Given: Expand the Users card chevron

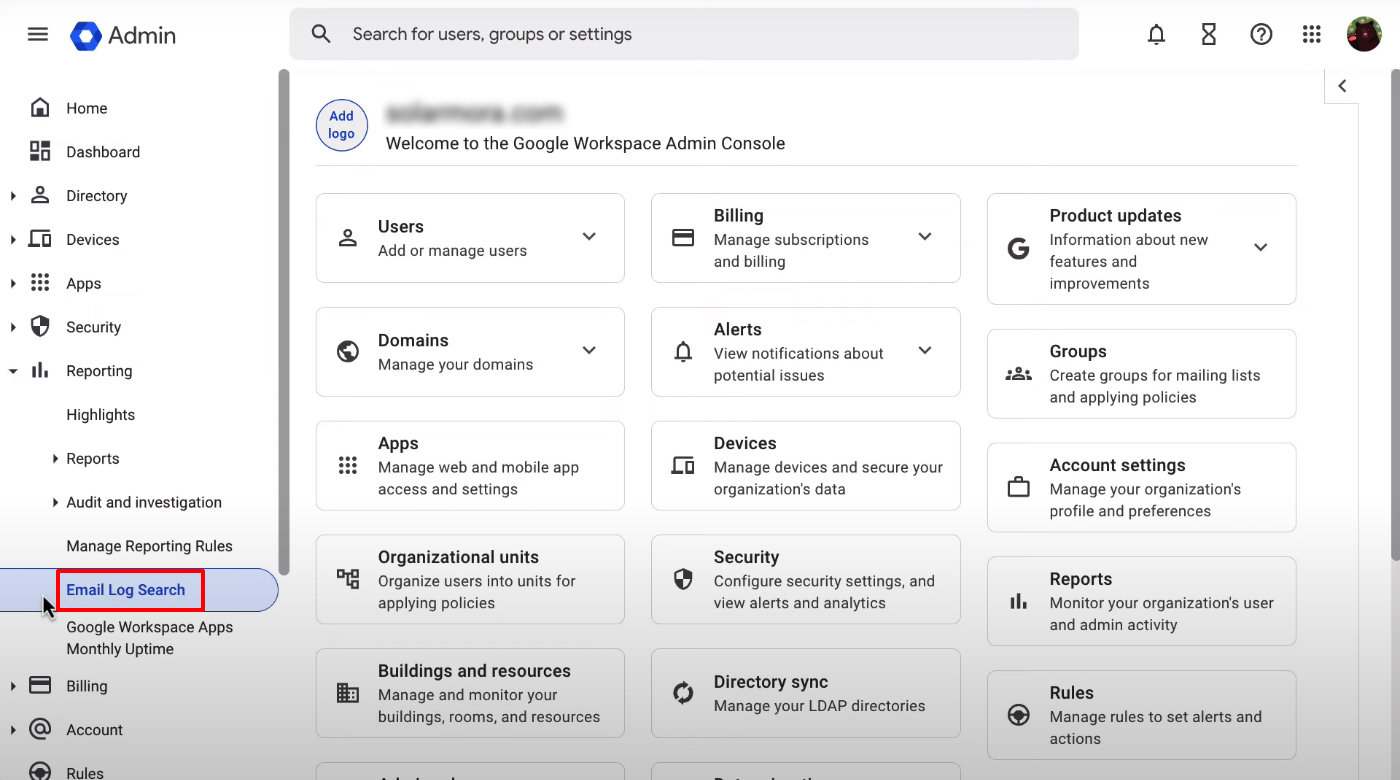Looking at the screenshot, I should point(589,237).
